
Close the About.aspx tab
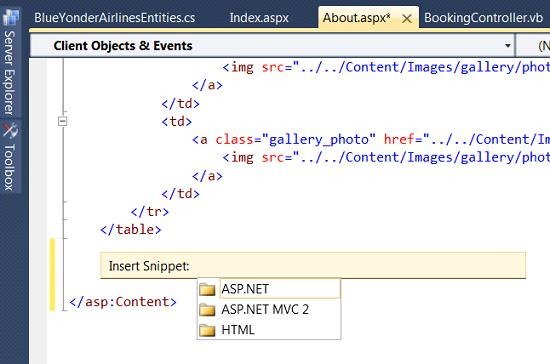point(407,19)
